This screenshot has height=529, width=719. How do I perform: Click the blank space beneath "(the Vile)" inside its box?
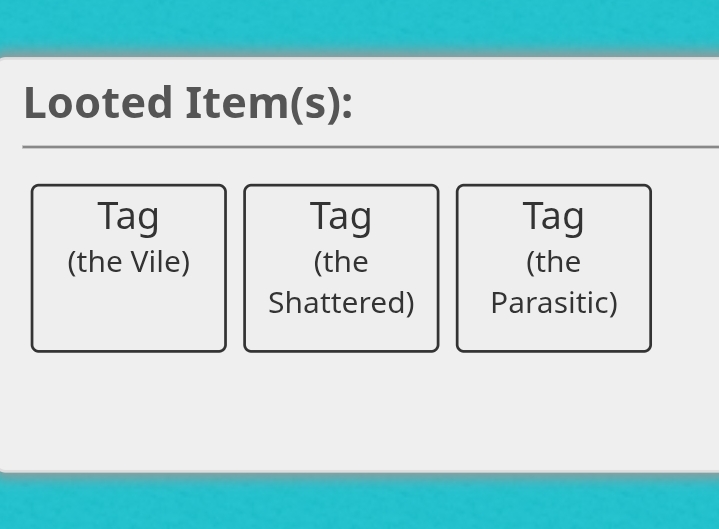point(129,314)
